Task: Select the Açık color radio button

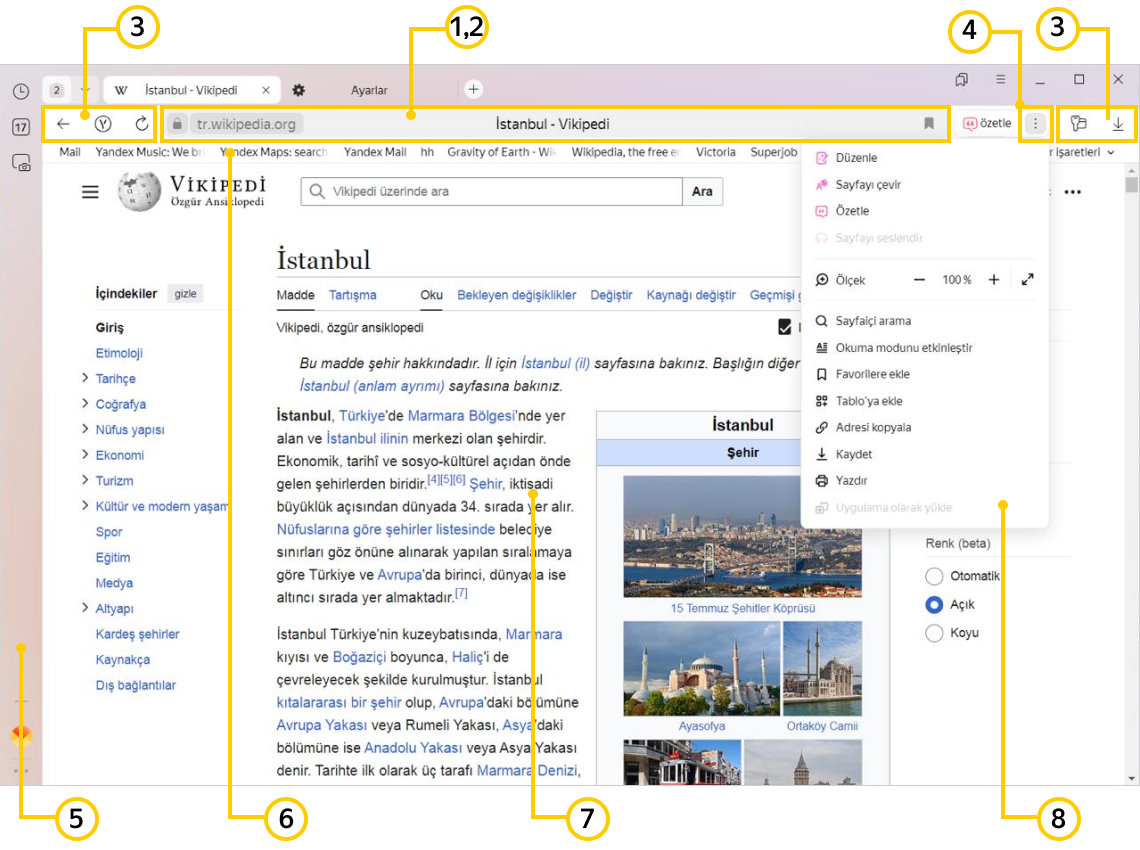Action: (934, 604)
